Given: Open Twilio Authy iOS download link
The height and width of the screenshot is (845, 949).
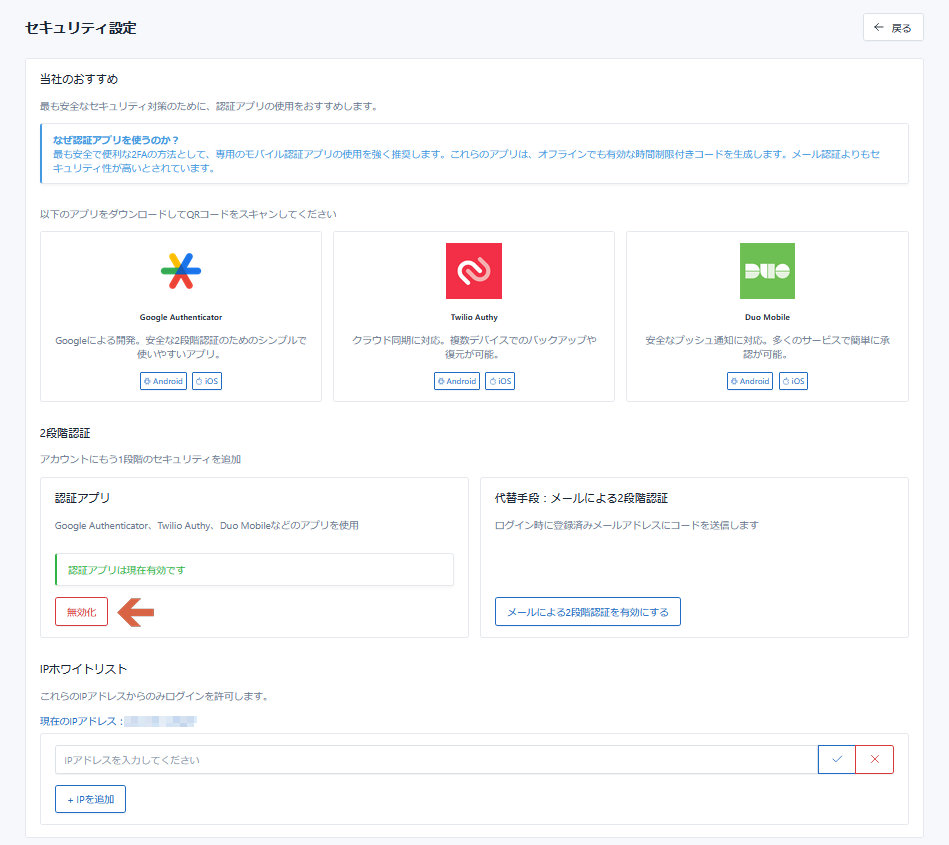Looking at the screenshot, I should coord(500,381).
